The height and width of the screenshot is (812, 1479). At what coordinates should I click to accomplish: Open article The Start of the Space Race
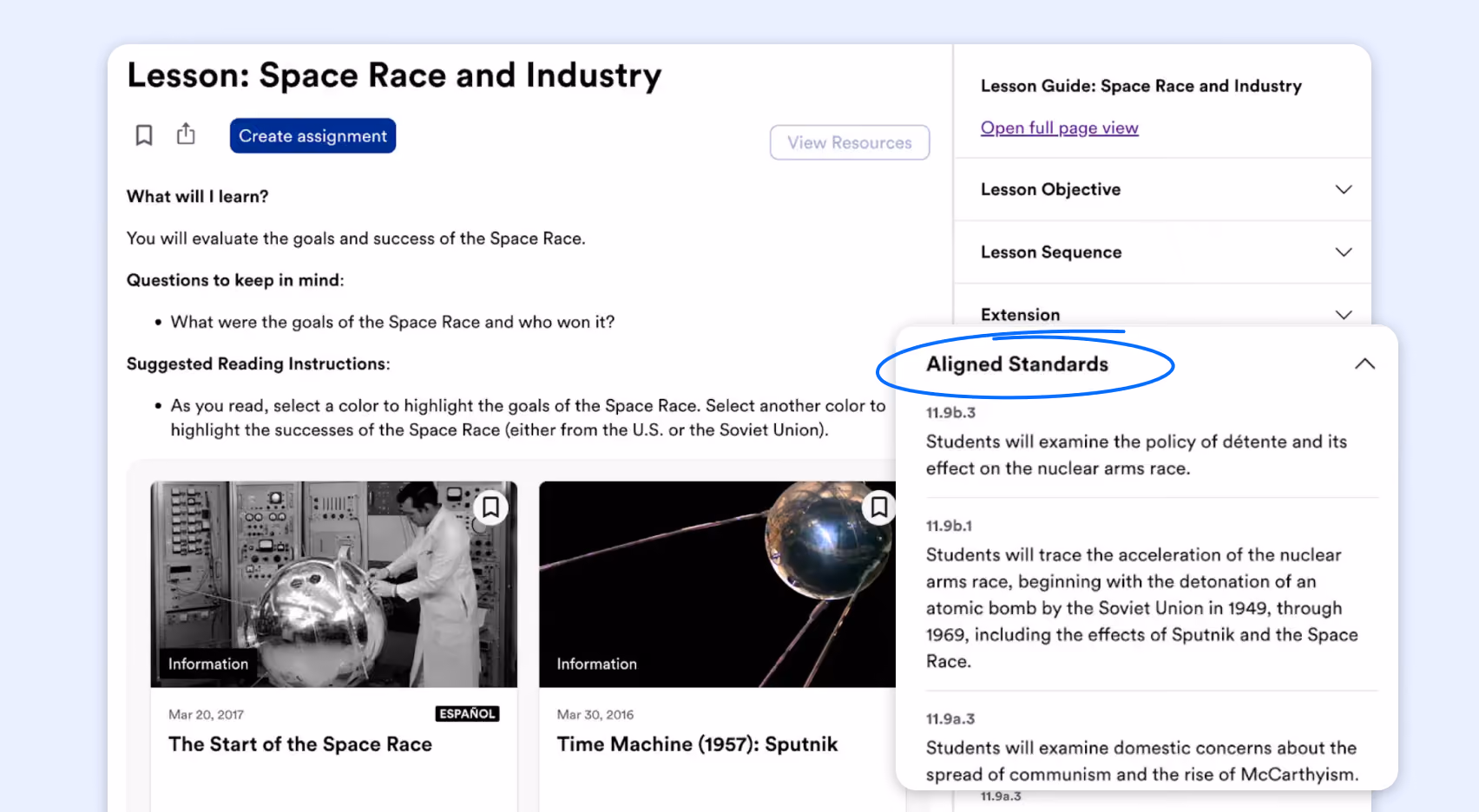(x=300, y=744)
